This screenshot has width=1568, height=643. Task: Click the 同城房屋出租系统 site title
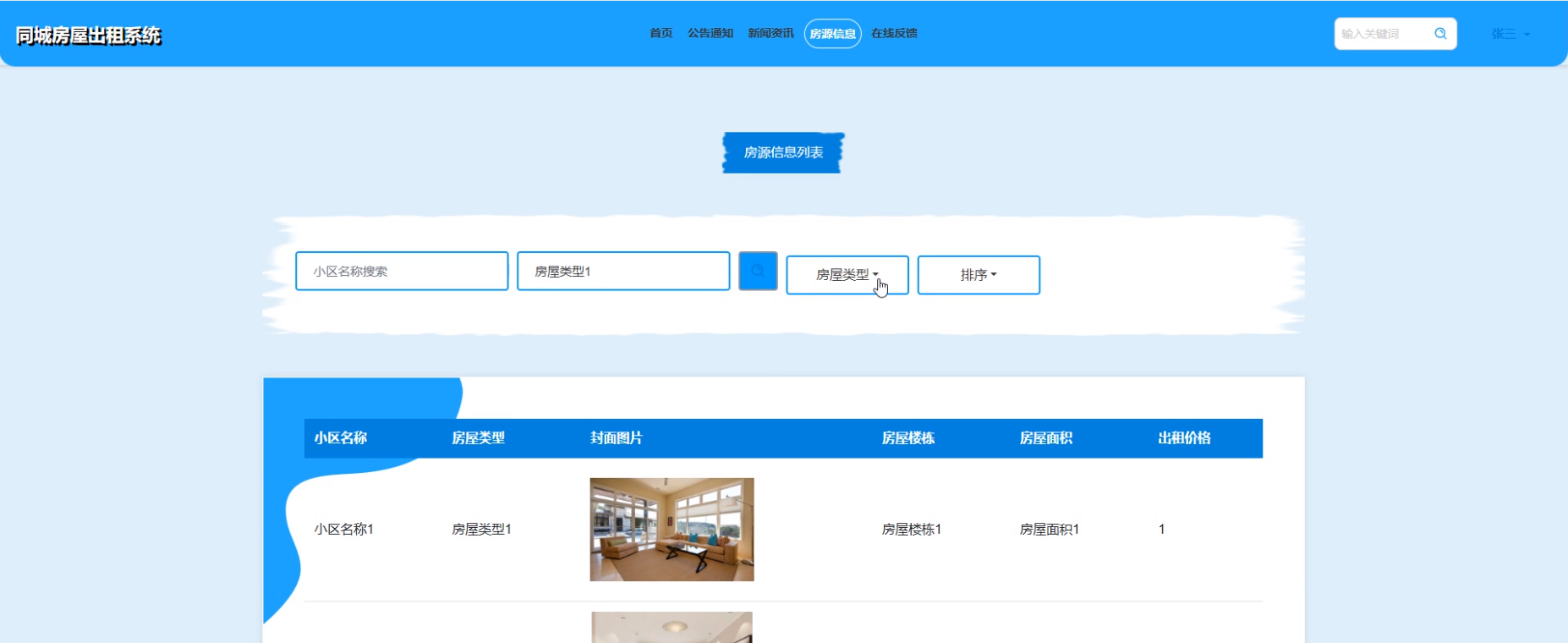(x=89, y=36)
